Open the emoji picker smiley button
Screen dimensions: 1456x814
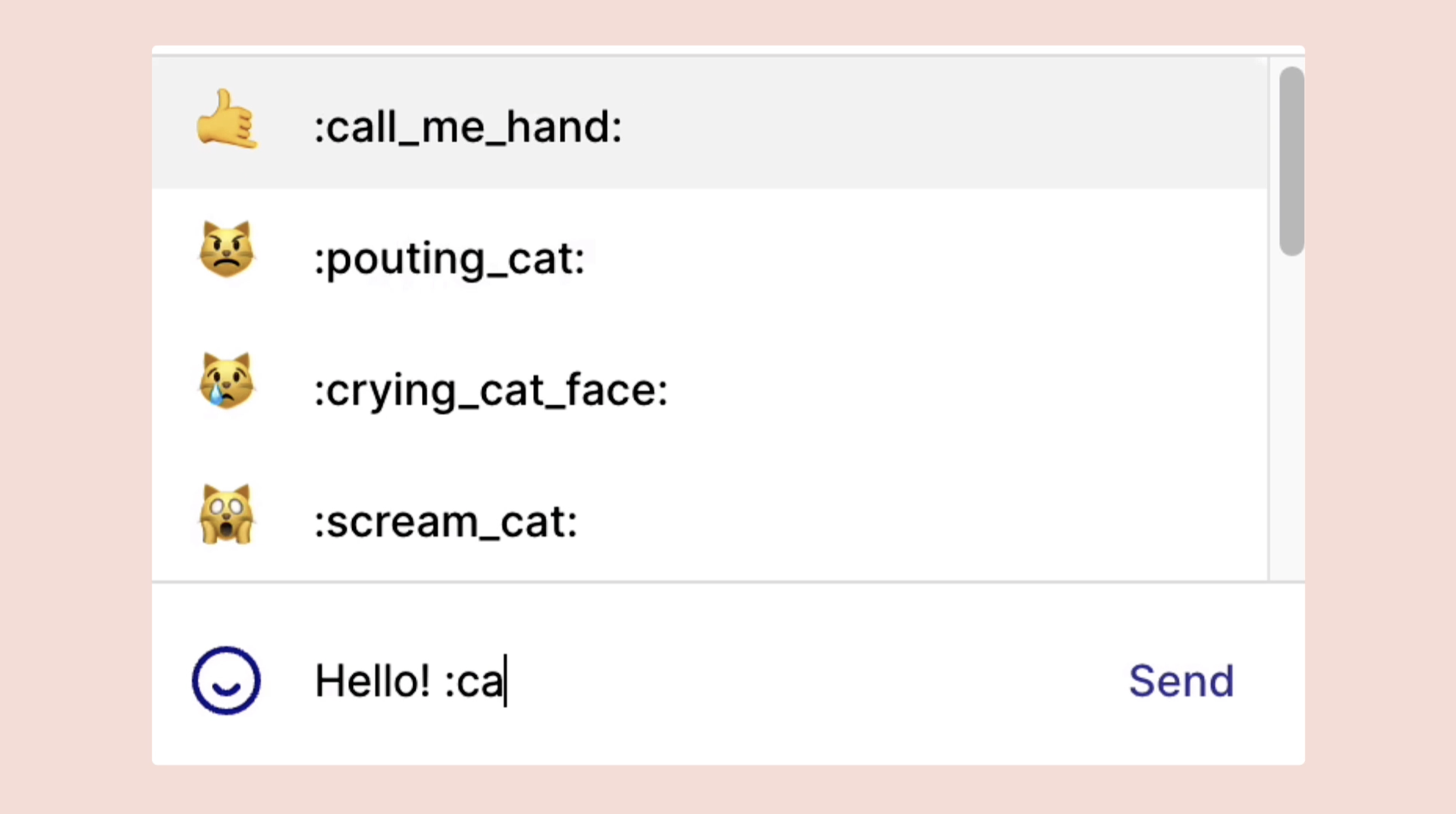click(x=226, y=681)
